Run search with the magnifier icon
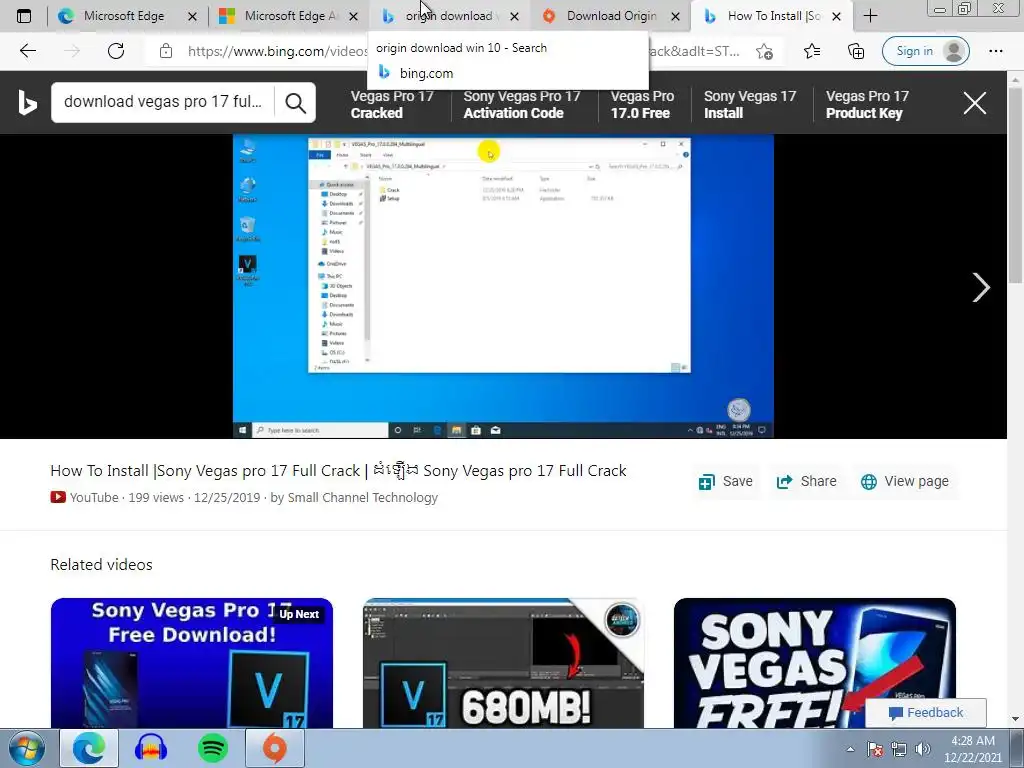The height and width of the screenshot is (768, 1024). 295,103
